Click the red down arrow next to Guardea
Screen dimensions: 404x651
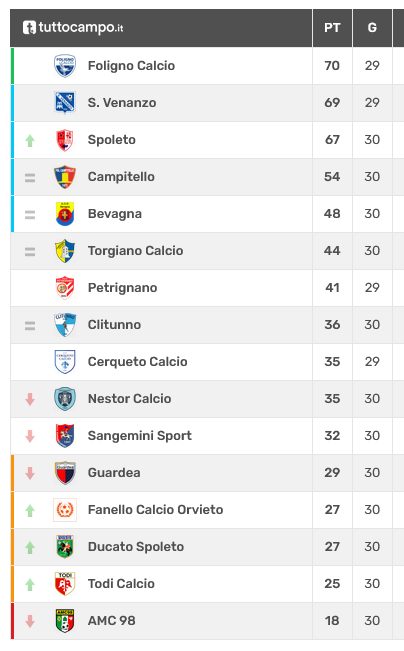click(x=30, y=473)
